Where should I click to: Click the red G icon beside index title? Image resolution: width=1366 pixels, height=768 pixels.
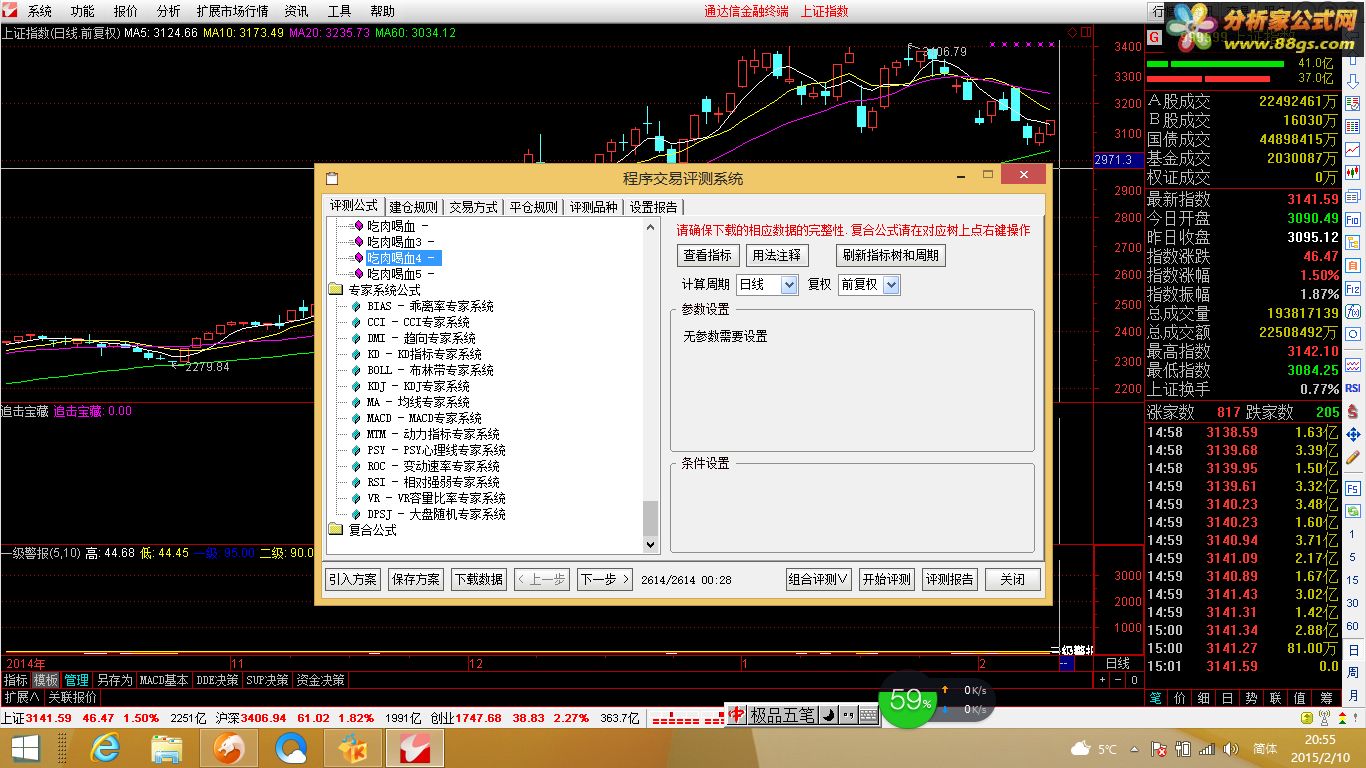tap(1154, 37)
